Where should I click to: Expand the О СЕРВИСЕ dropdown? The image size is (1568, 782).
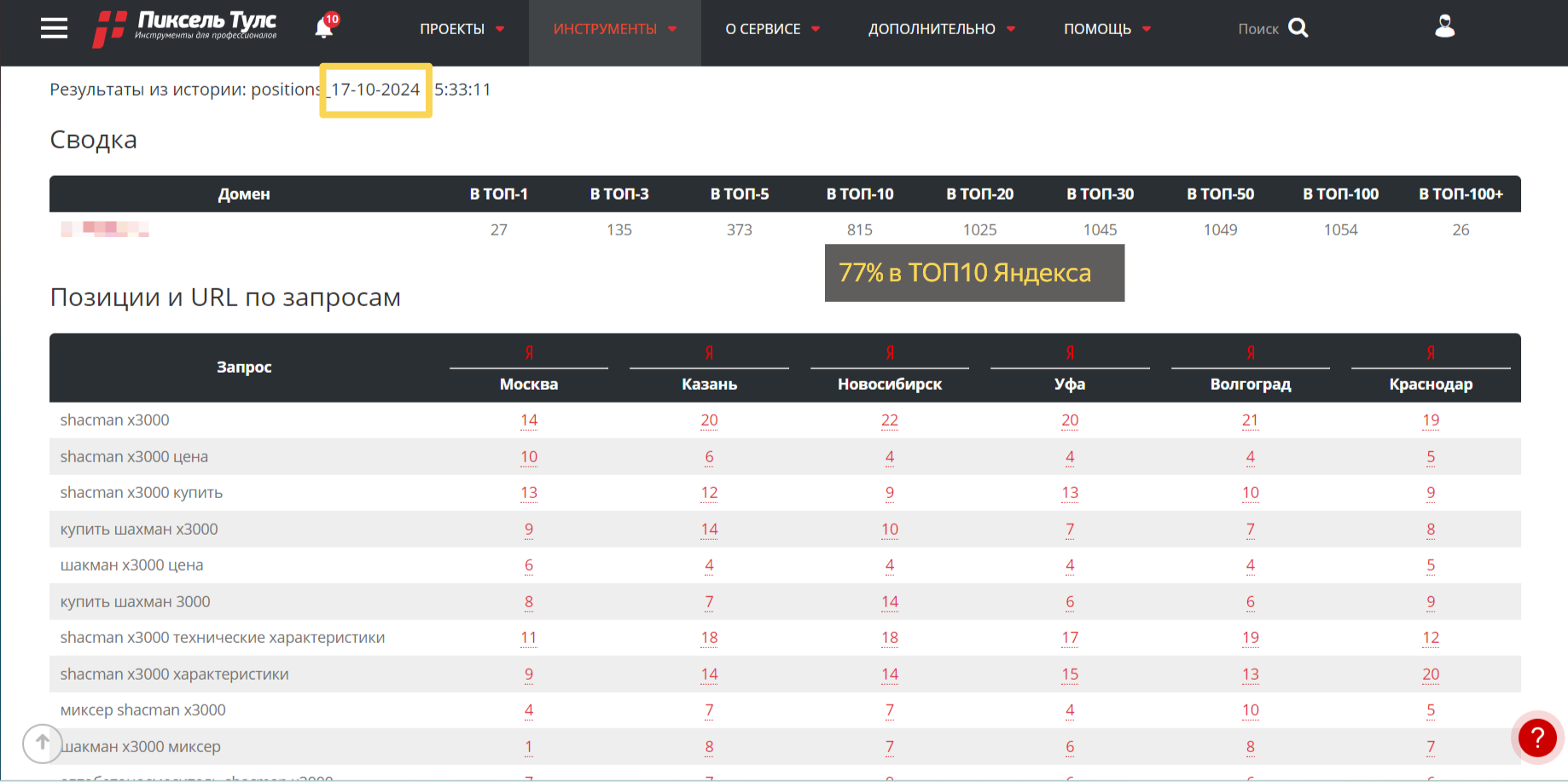[x=772, y=29]
